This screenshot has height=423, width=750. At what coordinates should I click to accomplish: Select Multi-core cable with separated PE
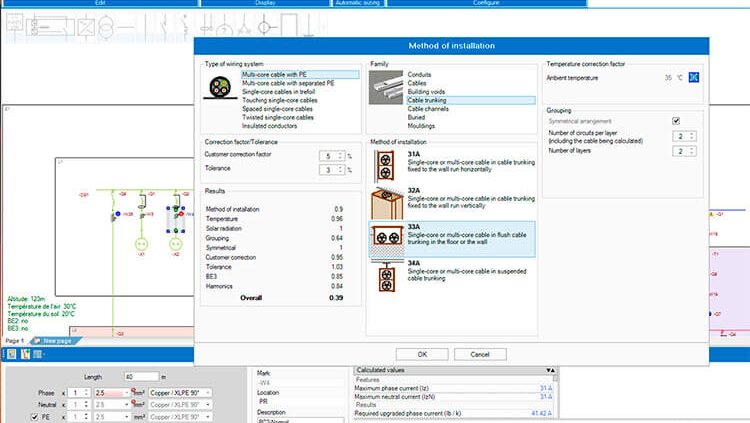[x=288, y=83]
